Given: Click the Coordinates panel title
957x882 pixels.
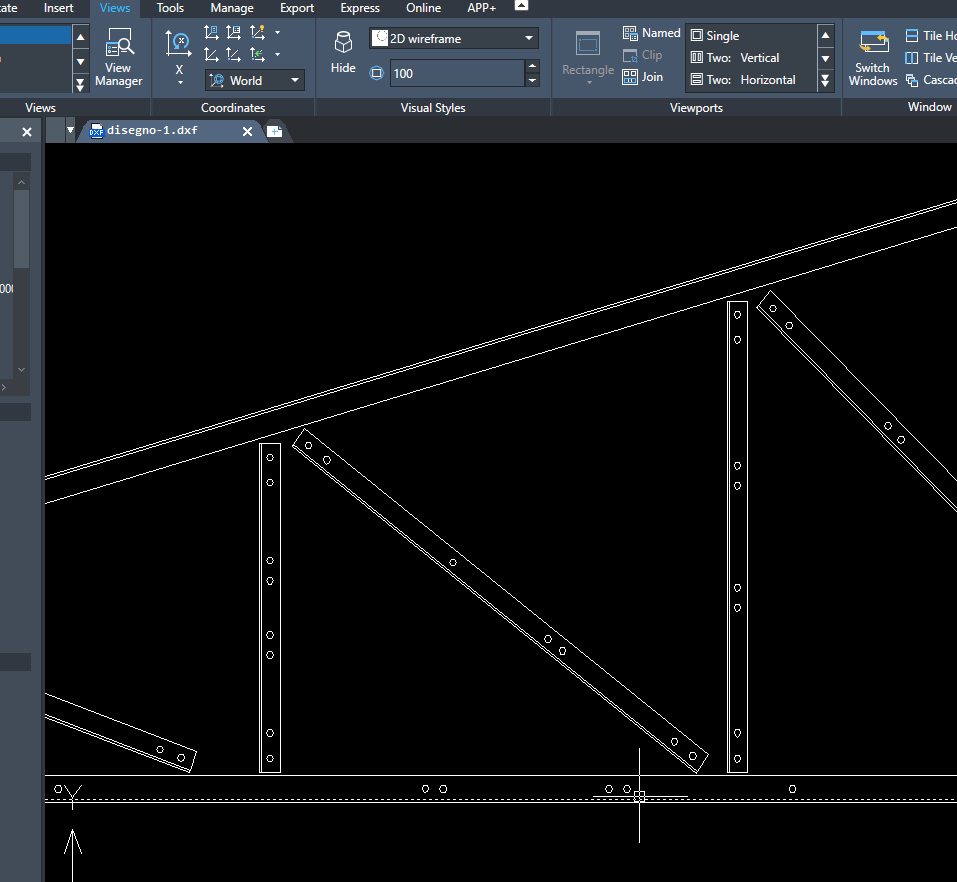Looking at the screenshot, I should (x=233, y=107).
